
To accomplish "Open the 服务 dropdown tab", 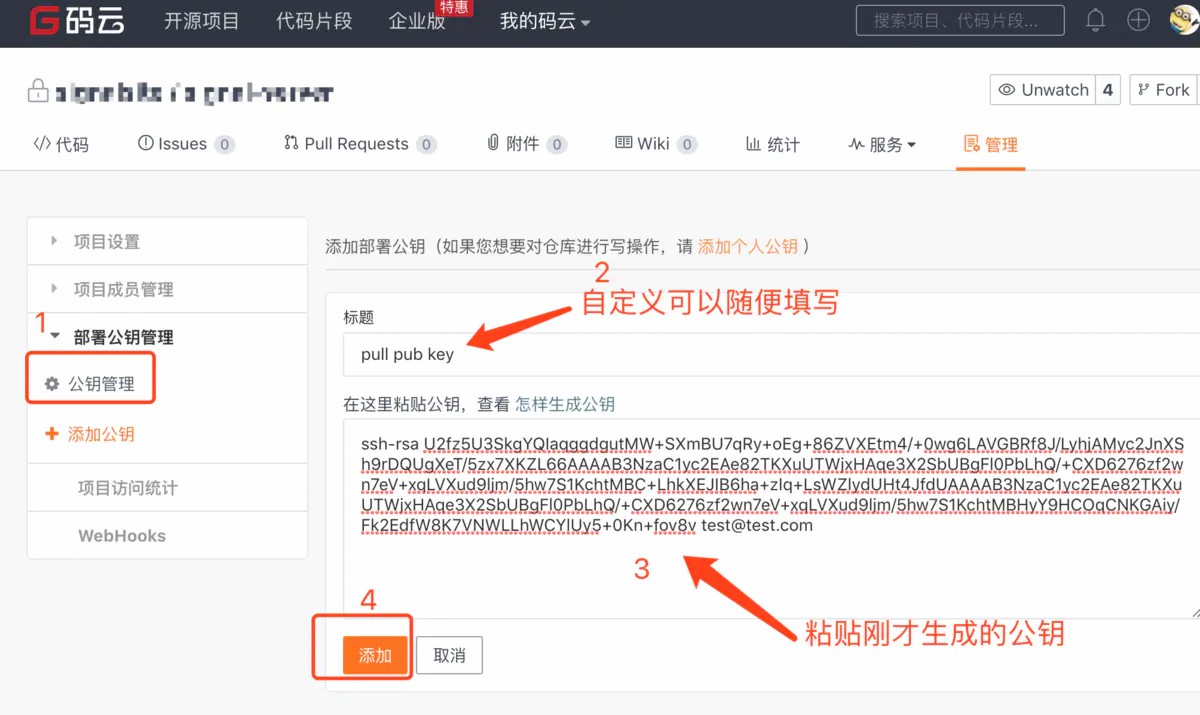I will tap(882, 144).
